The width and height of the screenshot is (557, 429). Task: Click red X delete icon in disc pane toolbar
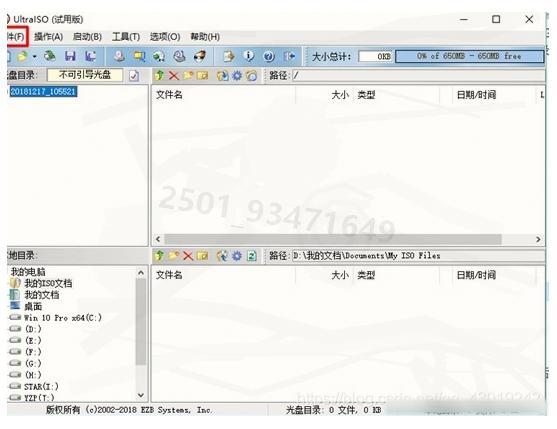tap(174, 75)
